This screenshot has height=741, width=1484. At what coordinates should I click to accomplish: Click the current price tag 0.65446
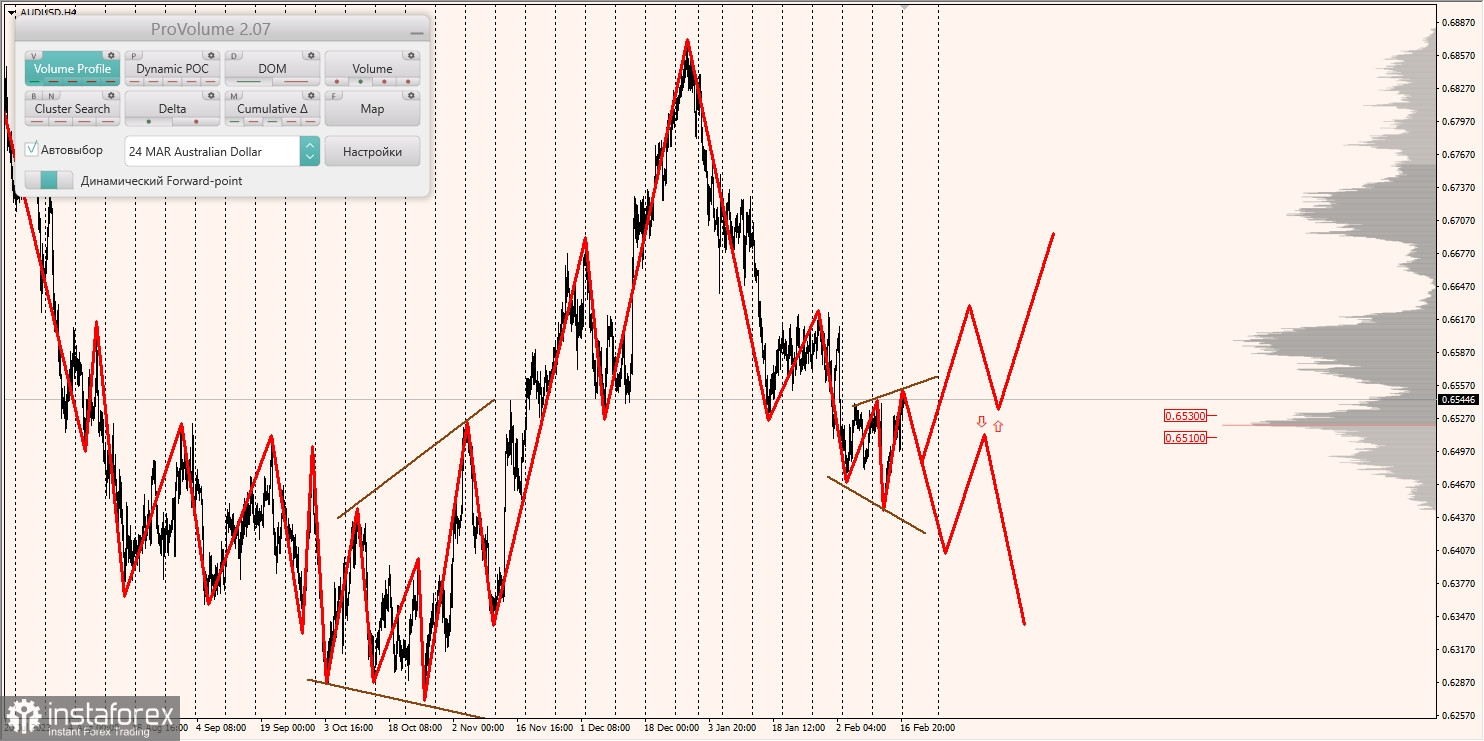coord(1459,399)
